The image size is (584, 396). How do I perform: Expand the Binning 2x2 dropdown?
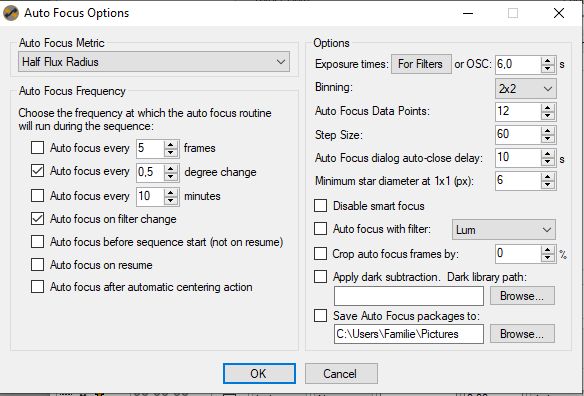(526, 89)
